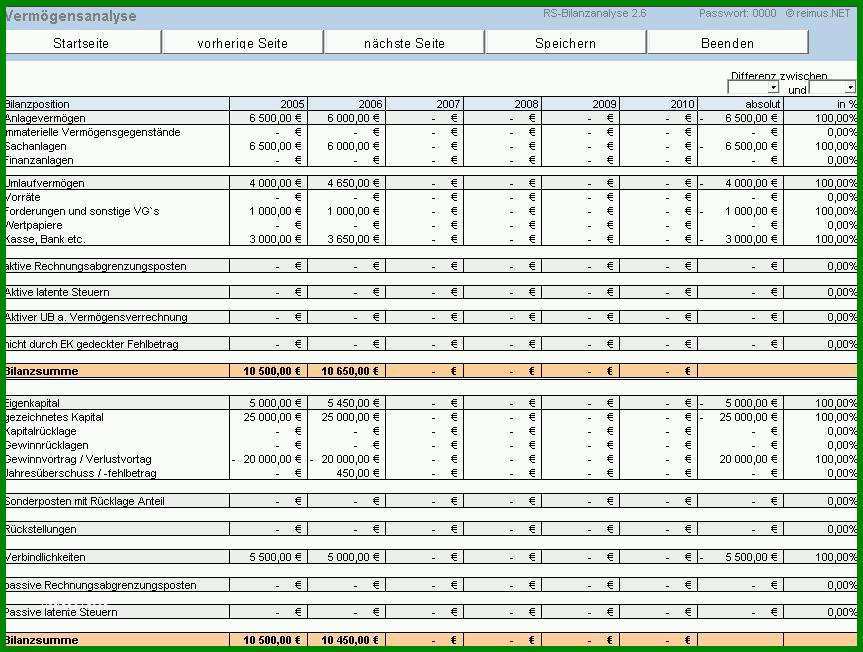Open the vorherige Seite button
Viewport: 863px width, 652px height.
coord(243,43)
